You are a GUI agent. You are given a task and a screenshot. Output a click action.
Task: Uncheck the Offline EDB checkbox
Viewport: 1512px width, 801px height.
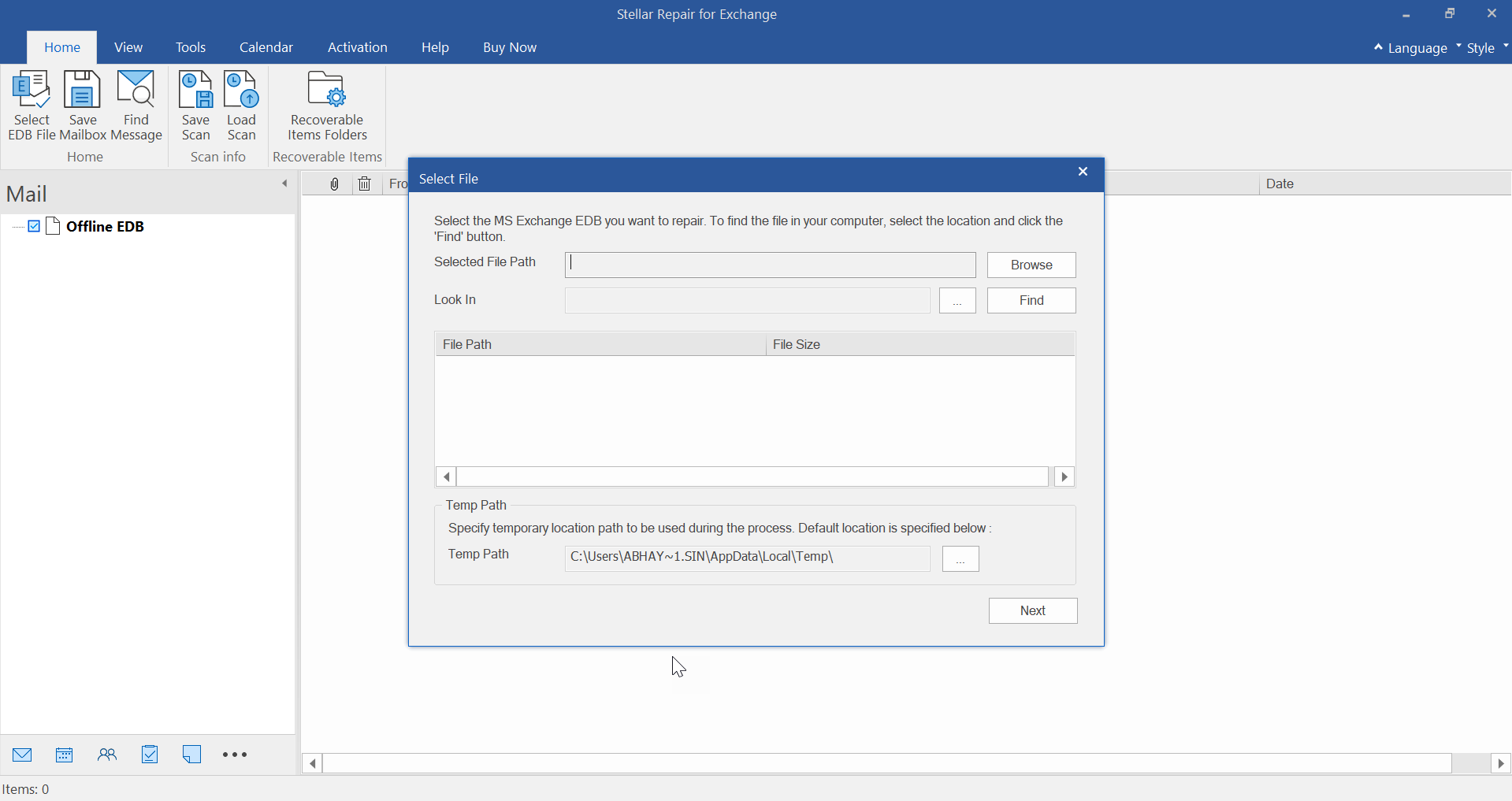coord(34,227)
